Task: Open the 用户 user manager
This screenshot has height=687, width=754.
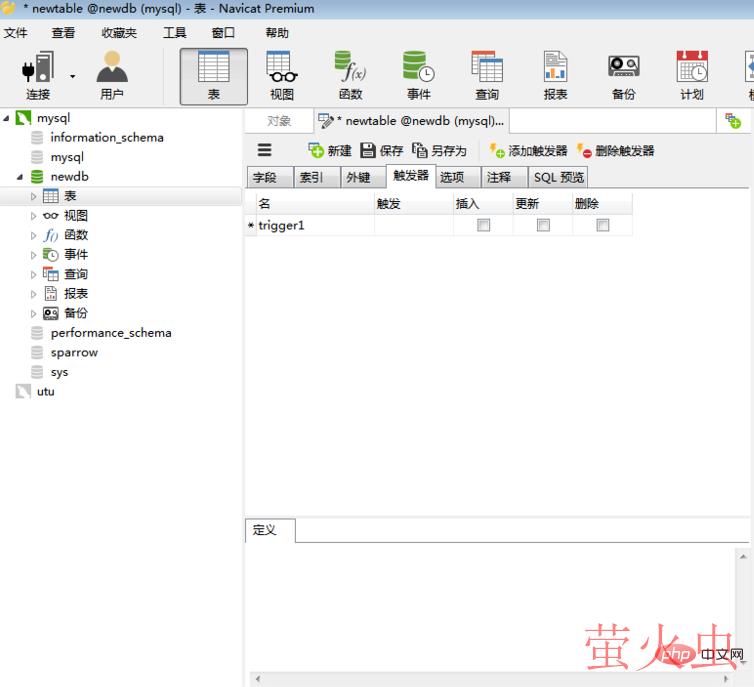Action: [x=112, y=76]
